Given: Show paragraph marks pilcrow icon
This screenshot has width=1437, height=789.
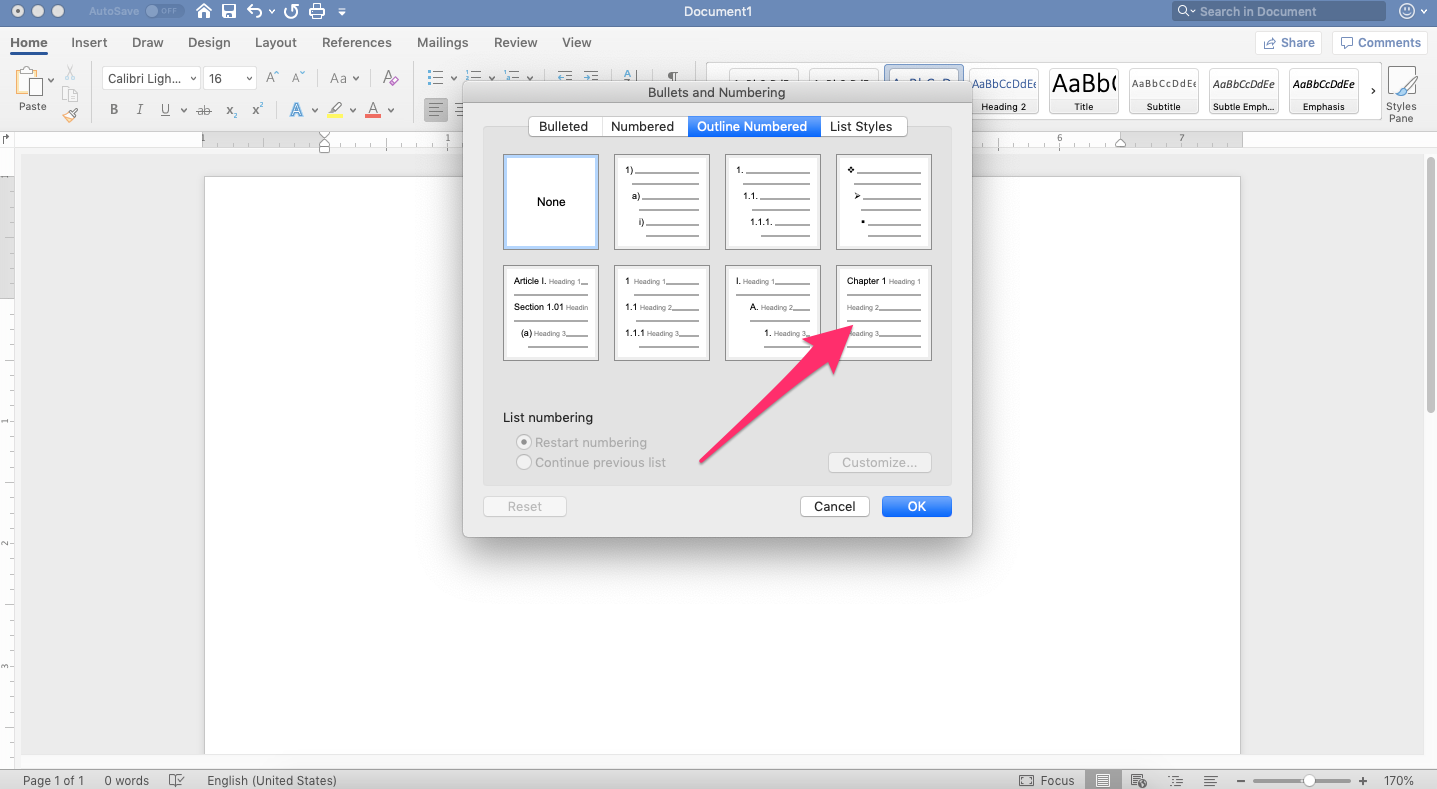Looking at the screenshot, I should (673, 78).
